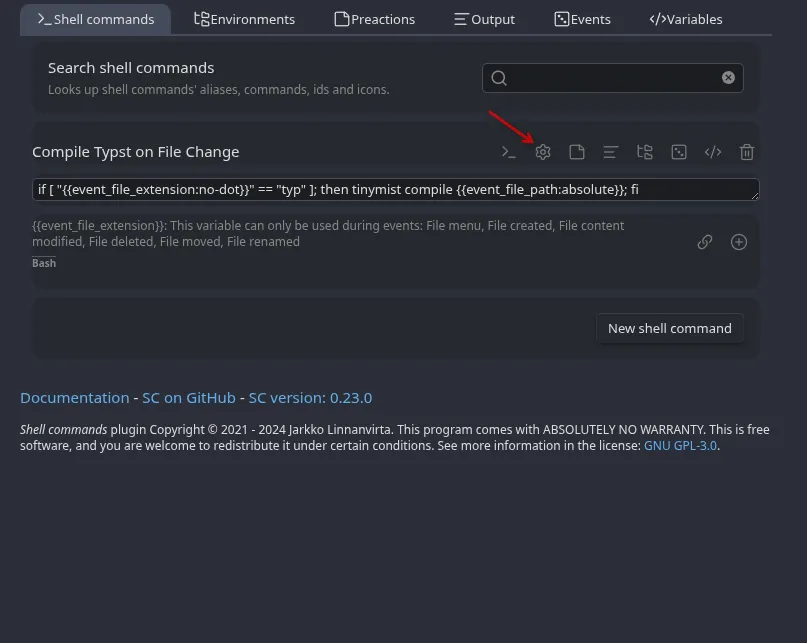
Task: Create a new shell command
Action: [669, 328]
